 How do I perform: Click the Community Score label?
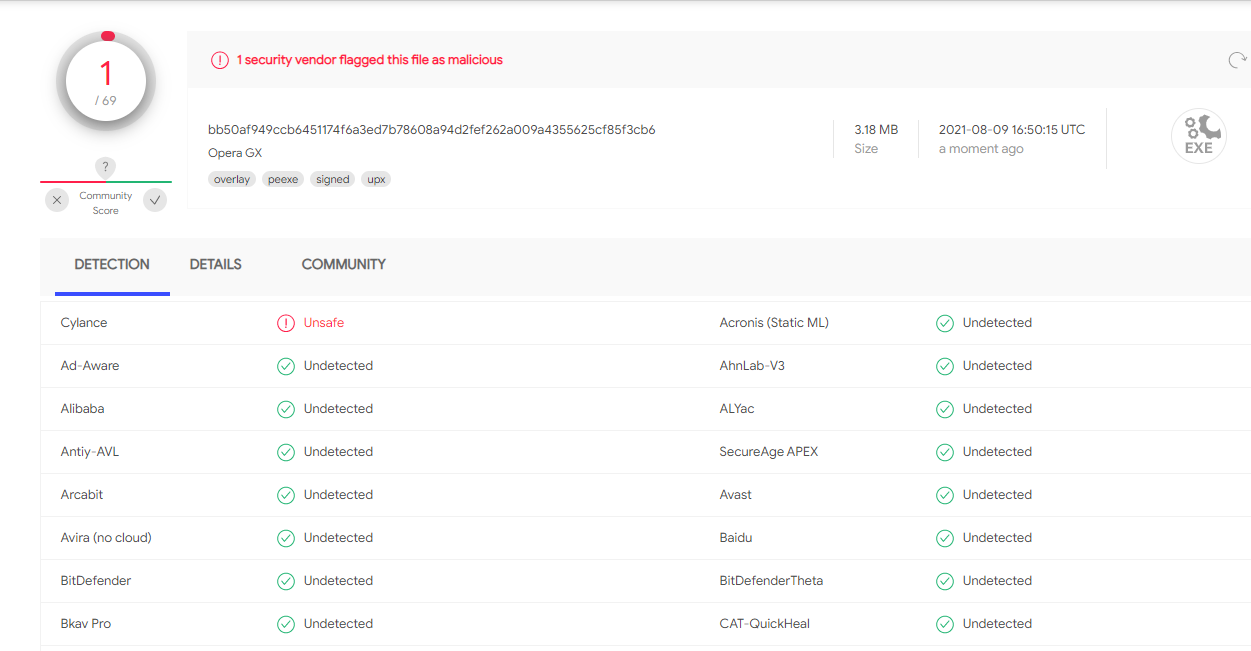pos(106,203)
